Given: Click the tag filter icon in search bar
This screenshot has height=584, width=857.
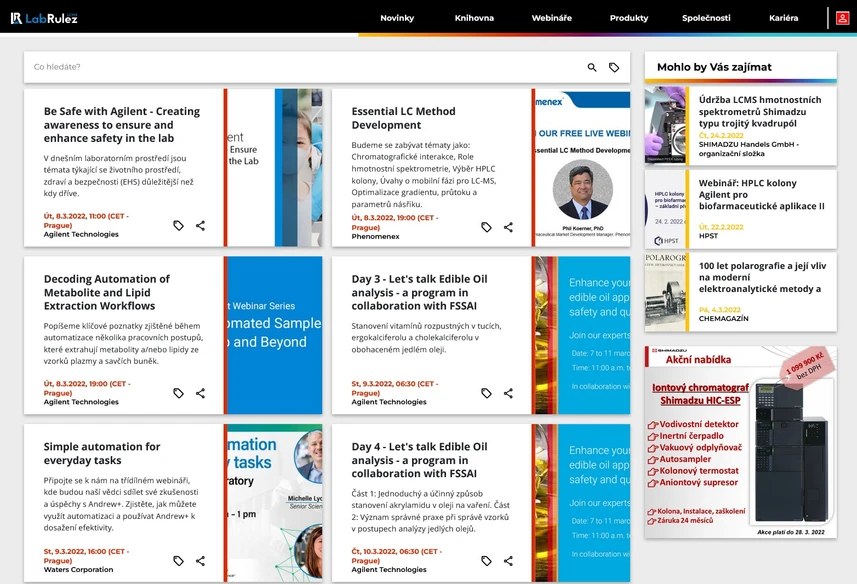Looking at the screenshot, I should coord(614,67).
